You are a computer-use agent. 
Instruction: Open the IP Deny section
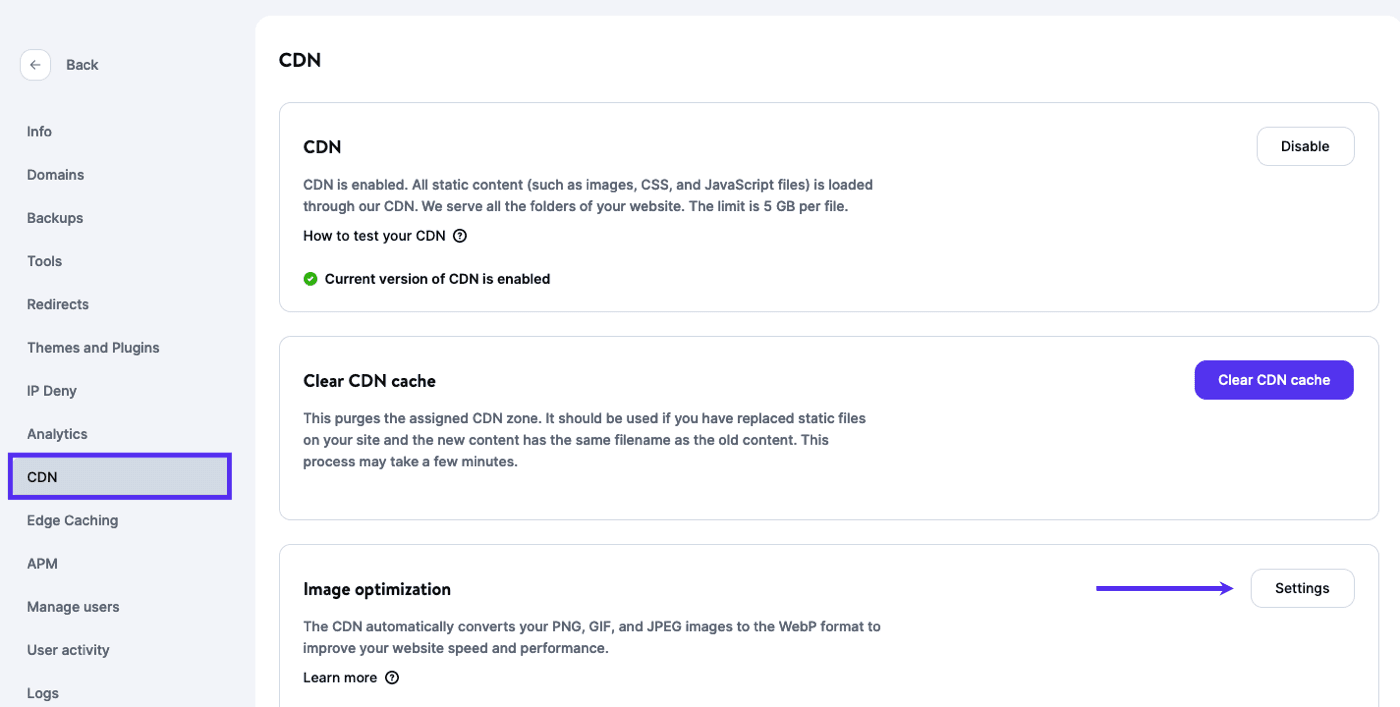pyautogui.click(x=51, y=390)
